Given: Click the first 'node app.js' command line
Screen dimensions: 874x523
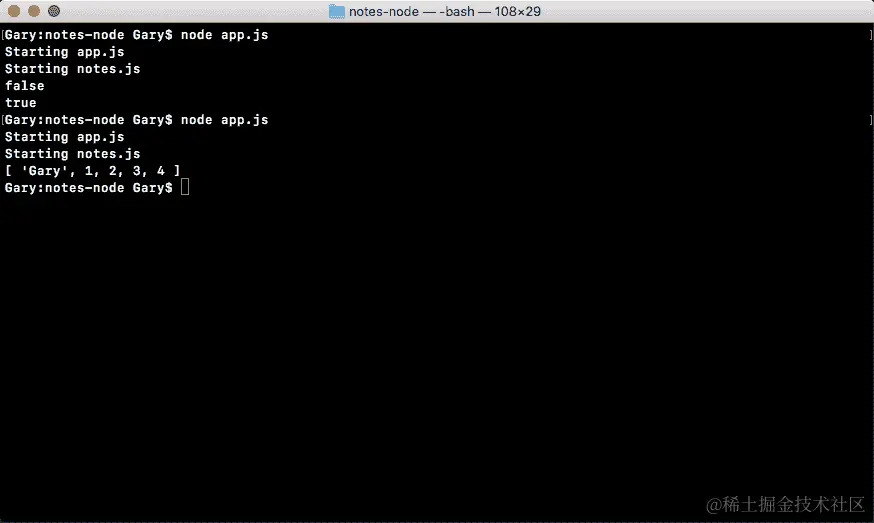Looking at the screenshot, I should pyautogui.click(x=137, y=35).
